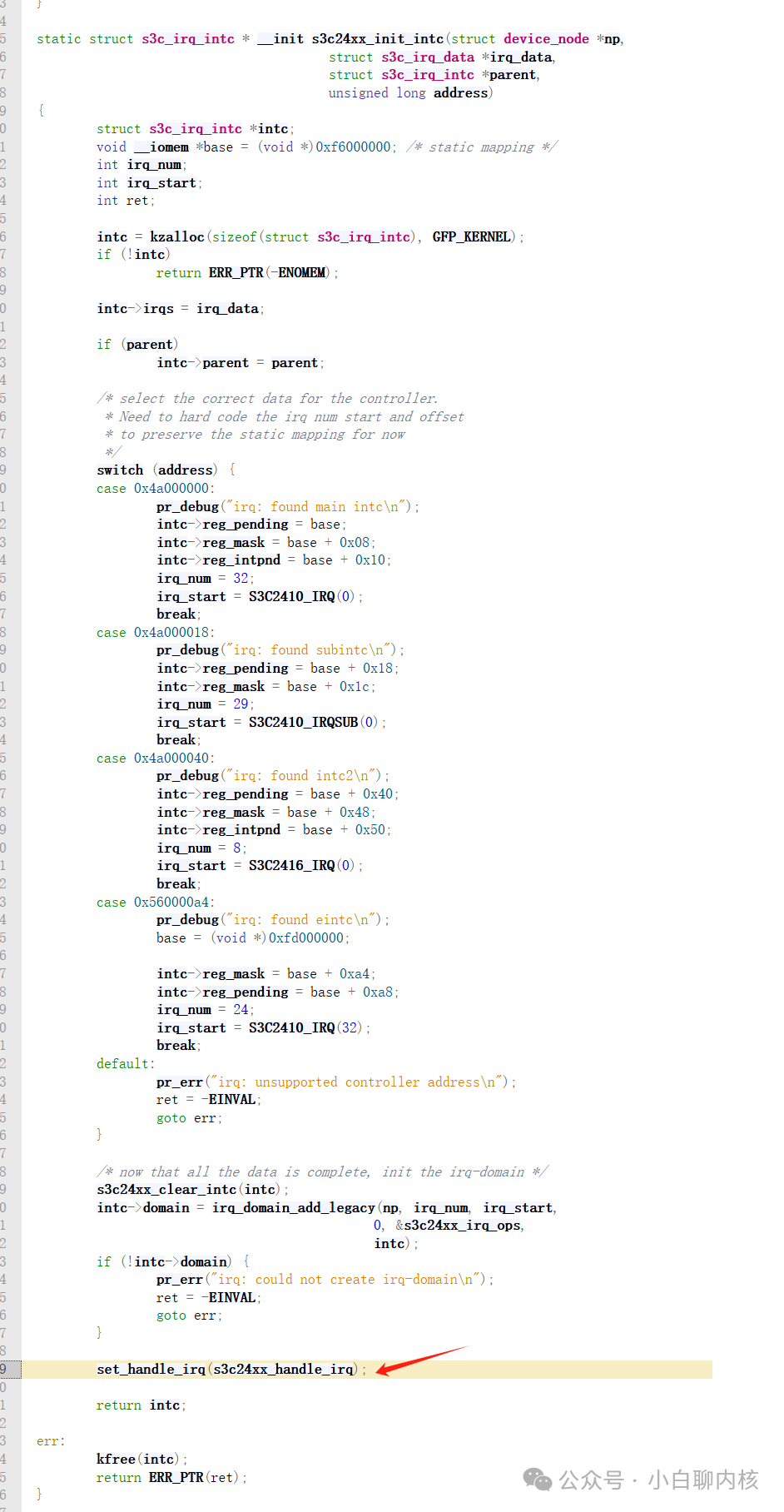Click the 'unsupported controller address' pr_err line
This screenshot has width=784, height=1512.
click(337, 1082)
